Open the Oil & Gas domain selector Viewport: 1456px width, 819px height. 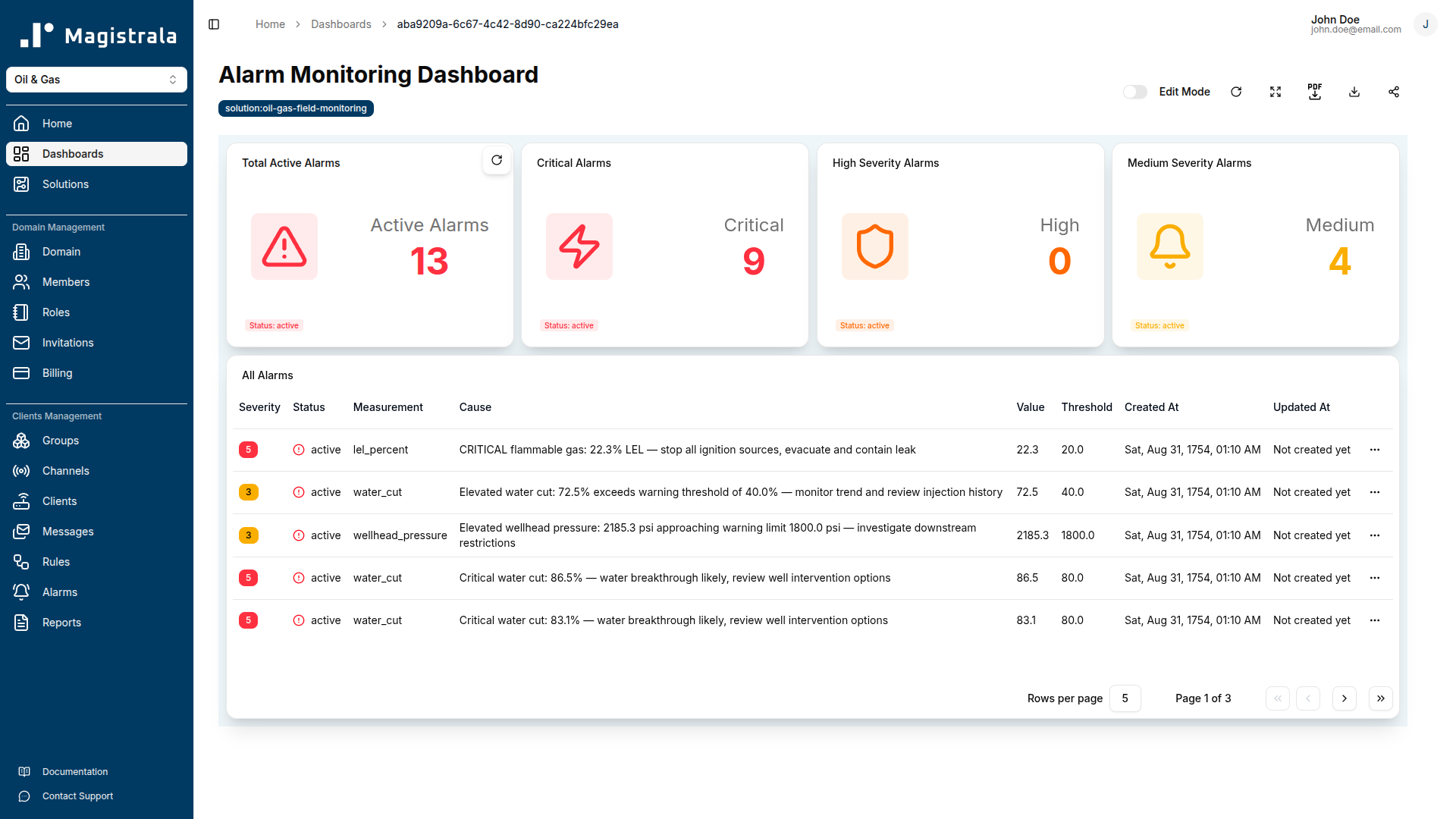[x=96, y=79]
